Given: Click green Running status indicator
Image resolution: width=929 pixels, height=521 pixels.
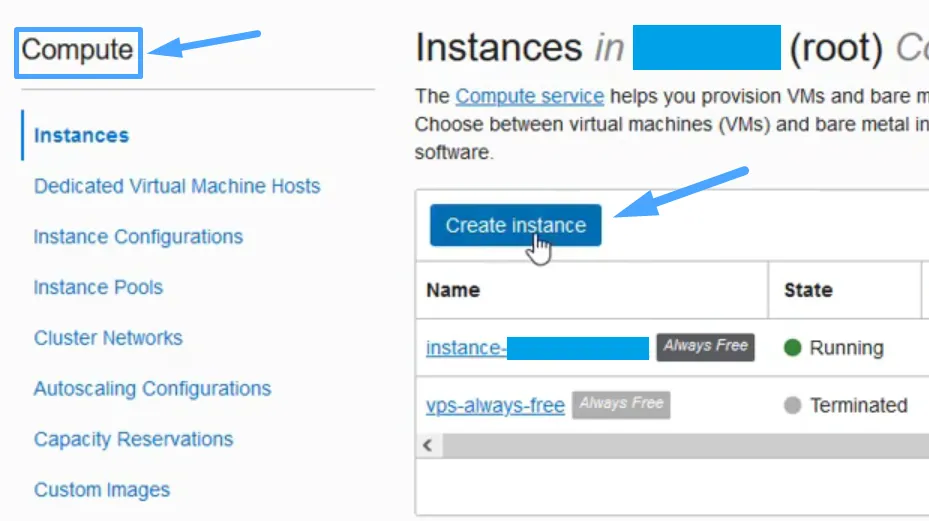Looking at the screenshot, I should coord(792,347).
